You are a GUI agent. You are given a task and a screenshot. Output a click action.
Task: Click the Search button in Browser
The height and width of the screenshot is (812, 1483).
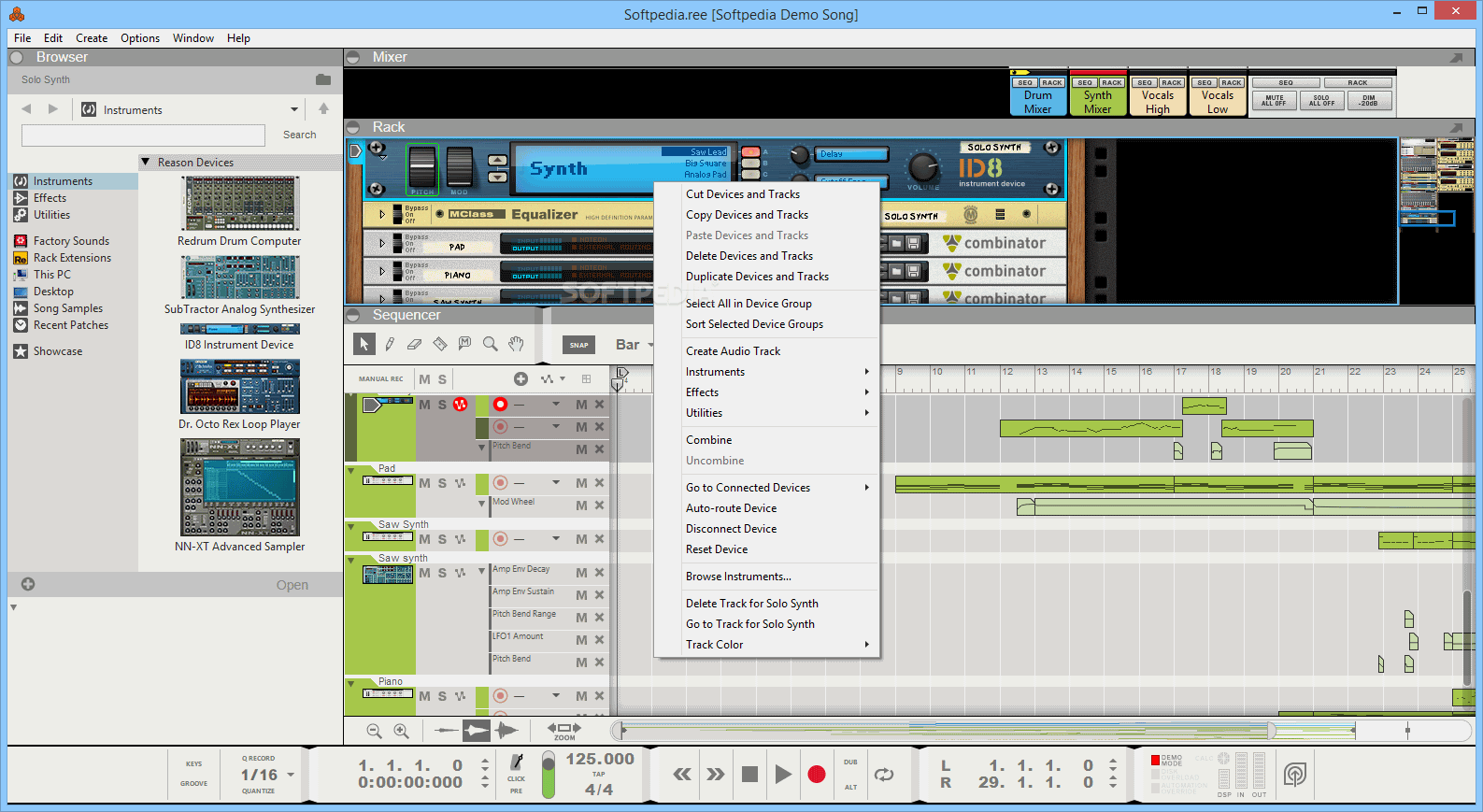coord(300,135)
